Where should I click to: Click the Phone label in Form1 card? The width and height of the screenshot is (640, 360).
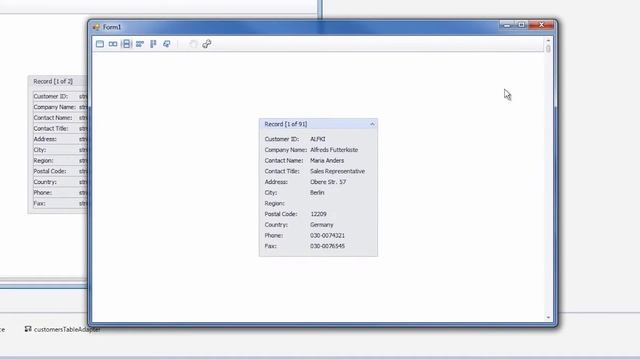click(274, 236)
